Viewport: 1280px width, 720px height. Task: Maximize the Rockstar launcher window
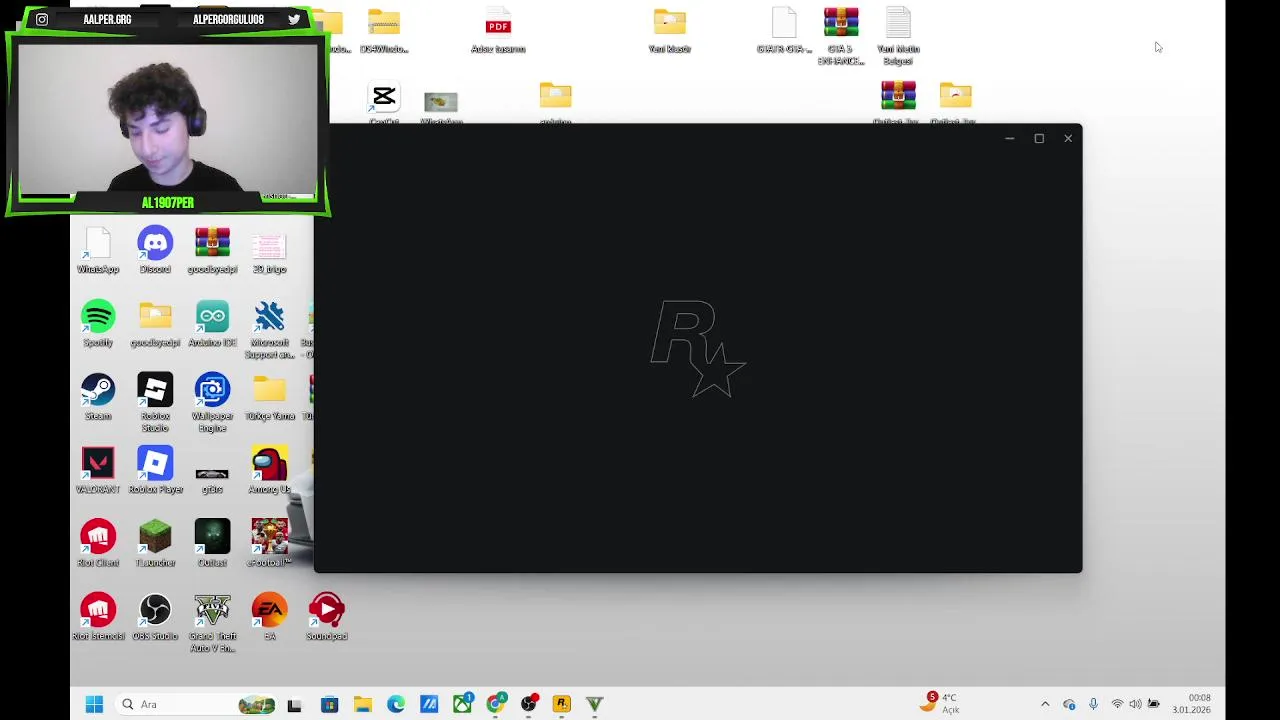[1039, 138]
